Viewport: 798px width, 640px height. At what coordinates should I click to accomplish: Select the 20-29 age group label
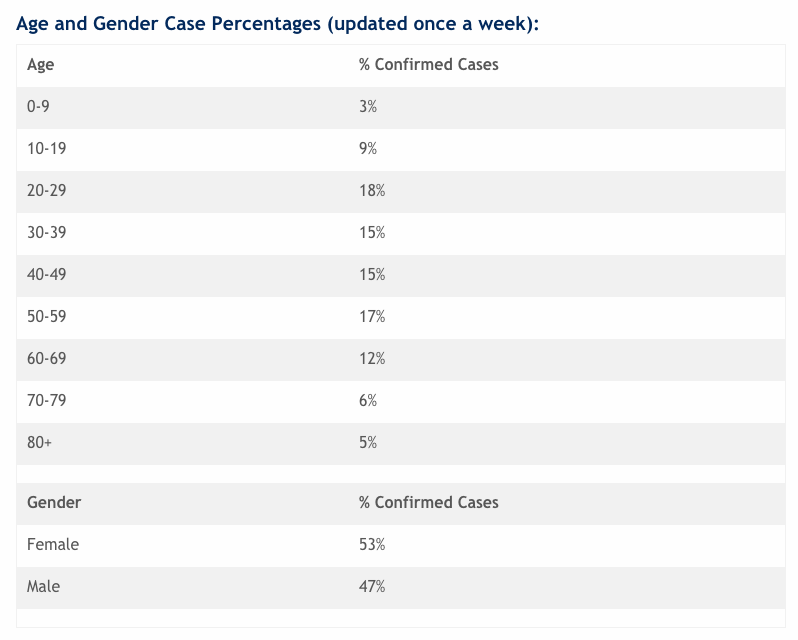pyautogui.click(x=47, y=191)
